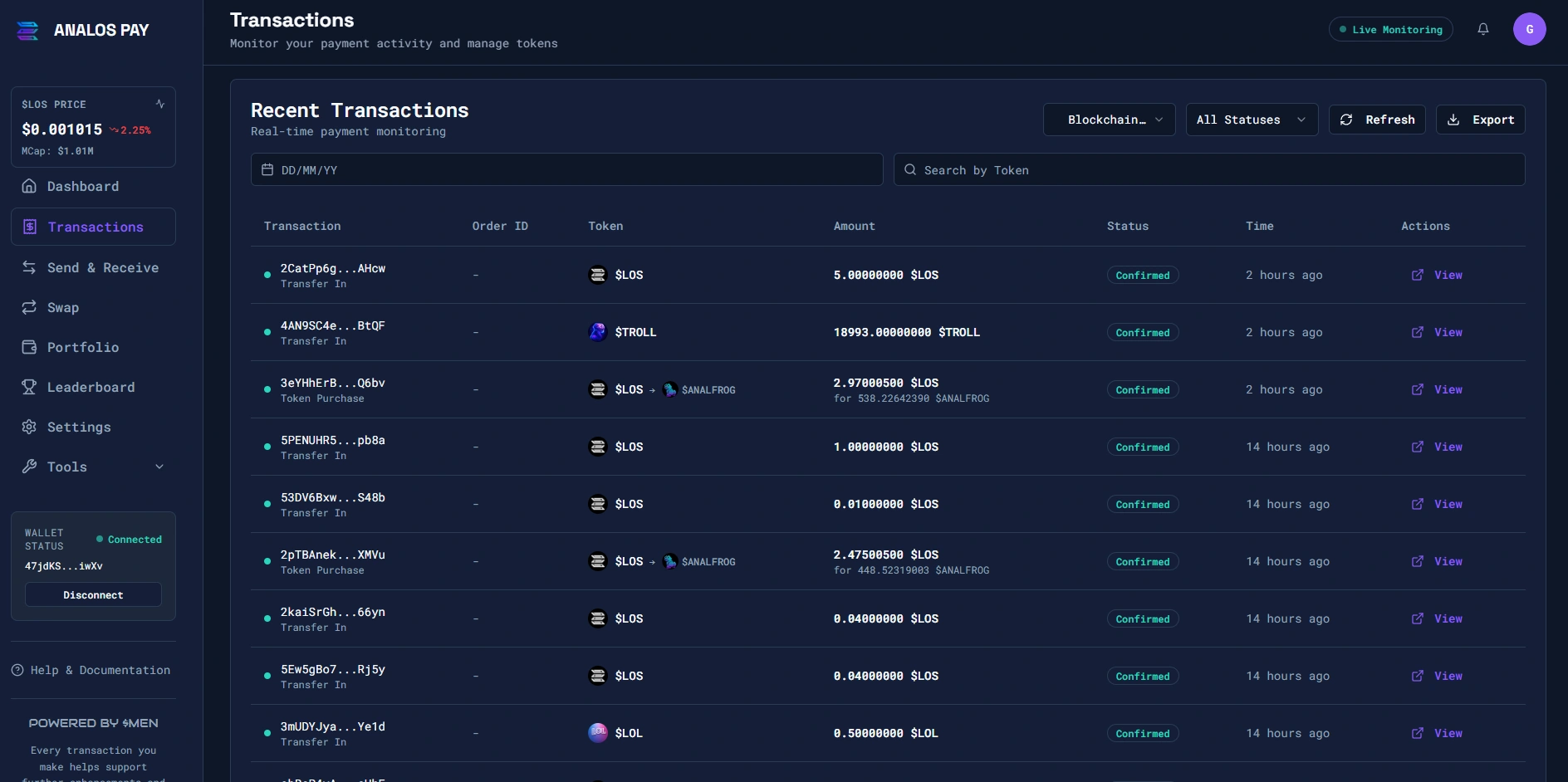Open the user avatar G menu
The height and width of the screenshot is (782, 1568).
[1529, 29]
